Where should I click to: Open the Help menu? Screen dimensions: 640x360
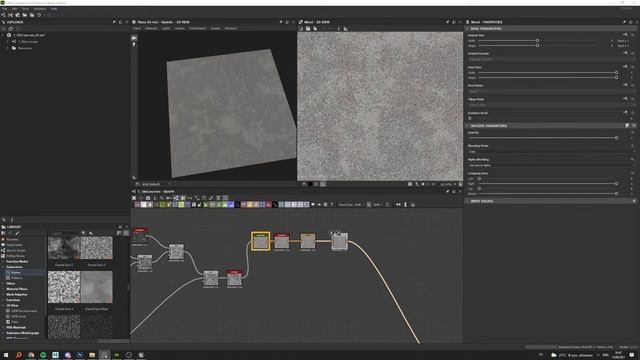(54, 9)
